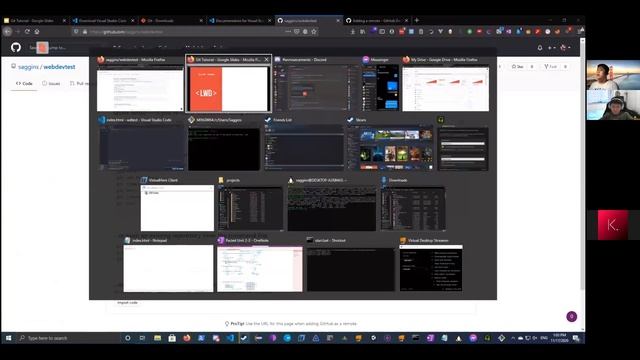Show hidden system tray icons
This screenshot has height=360, width=640.
coord(513,338)
